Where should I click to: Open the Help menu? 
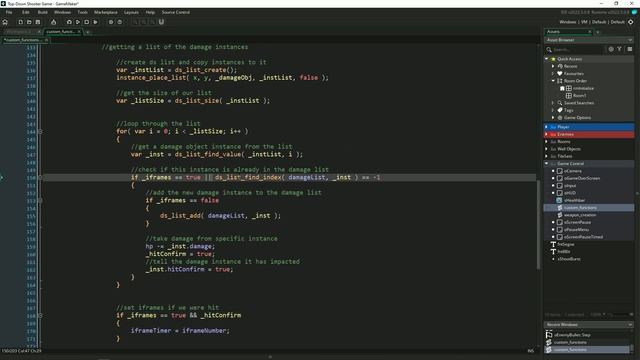150,12
